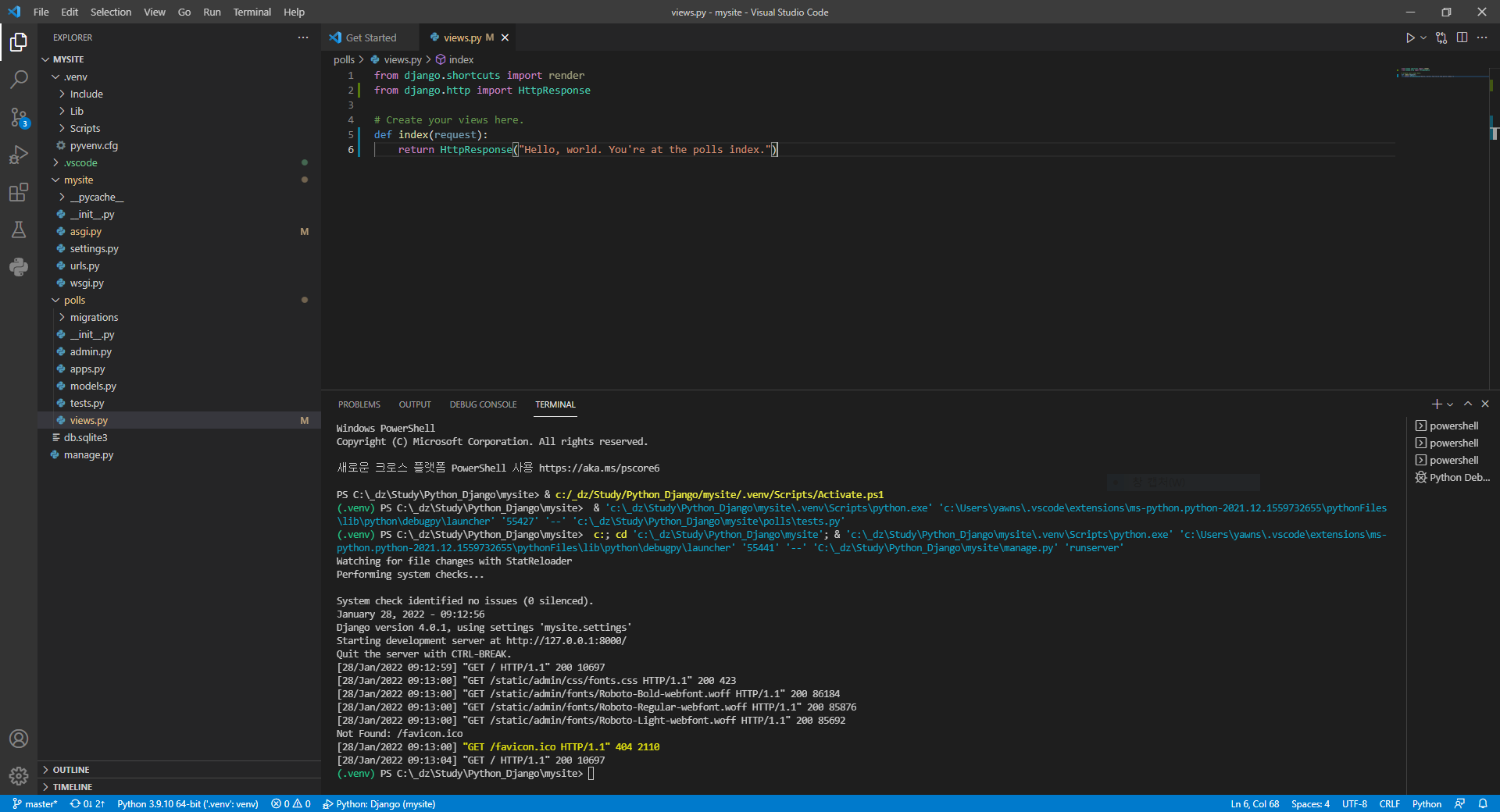Switch to the DEBUG CONSOLE tab
Viewport: 1500px width, 812px height.
pos(483,404)
